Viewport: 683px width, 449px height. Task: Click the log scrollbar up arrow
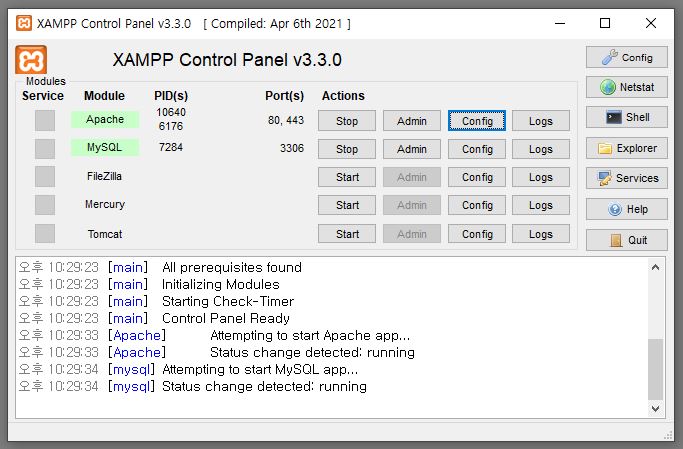[x=656, y=267]
